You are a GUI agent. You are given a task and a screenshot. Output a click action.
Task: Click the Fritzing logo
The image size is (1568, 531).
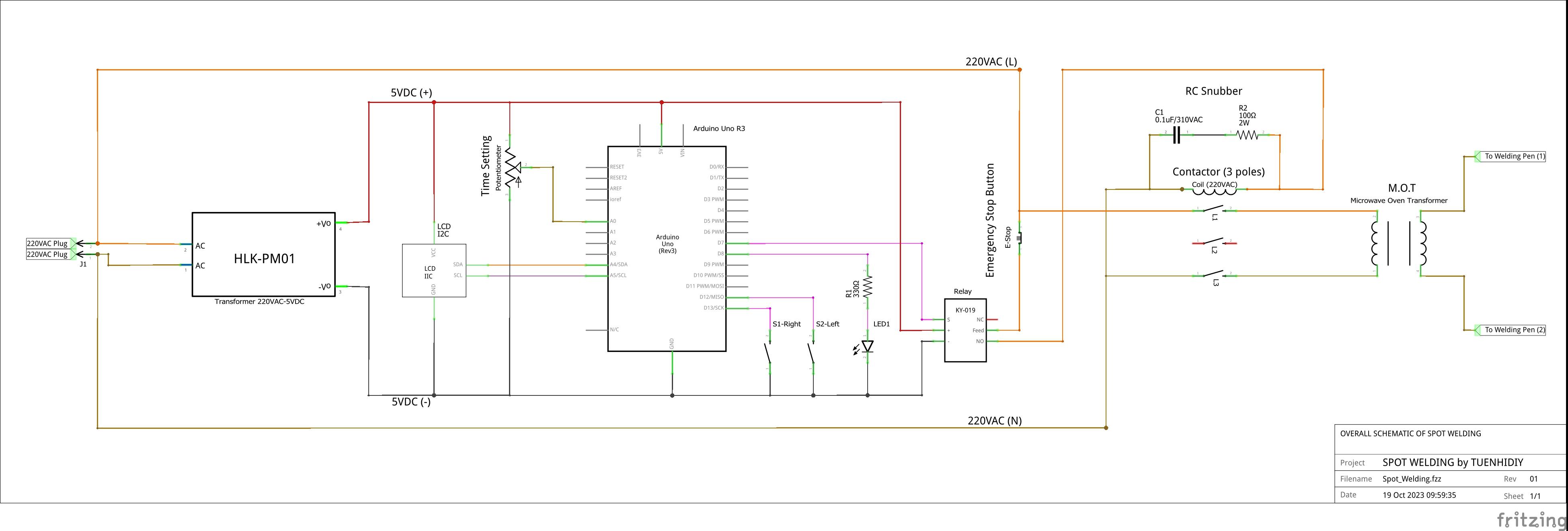point(1531,520)
